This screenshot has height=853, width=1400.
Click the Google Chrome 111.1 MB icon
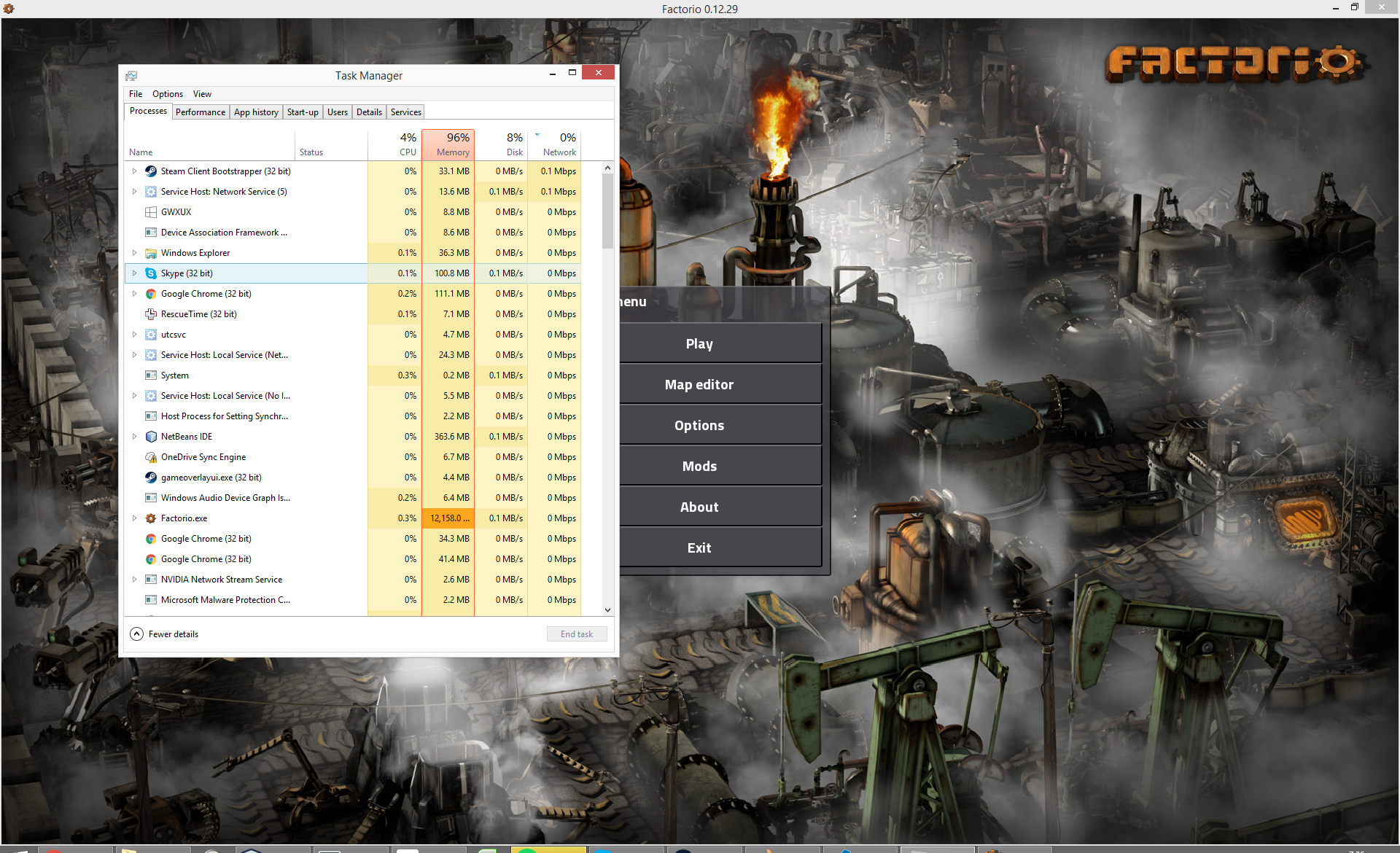point(151,294)
